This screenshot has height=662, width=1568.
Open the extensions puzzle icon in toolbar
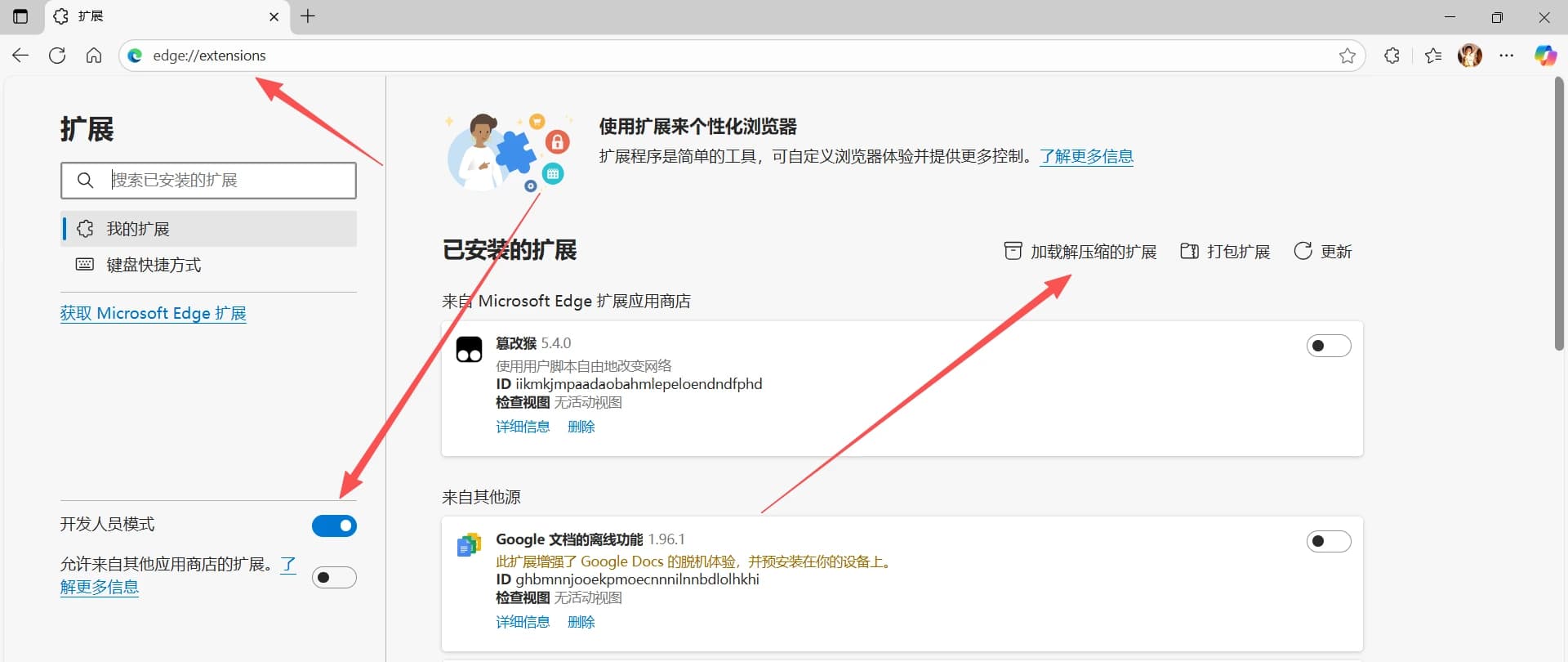[x=1392, y=56]
